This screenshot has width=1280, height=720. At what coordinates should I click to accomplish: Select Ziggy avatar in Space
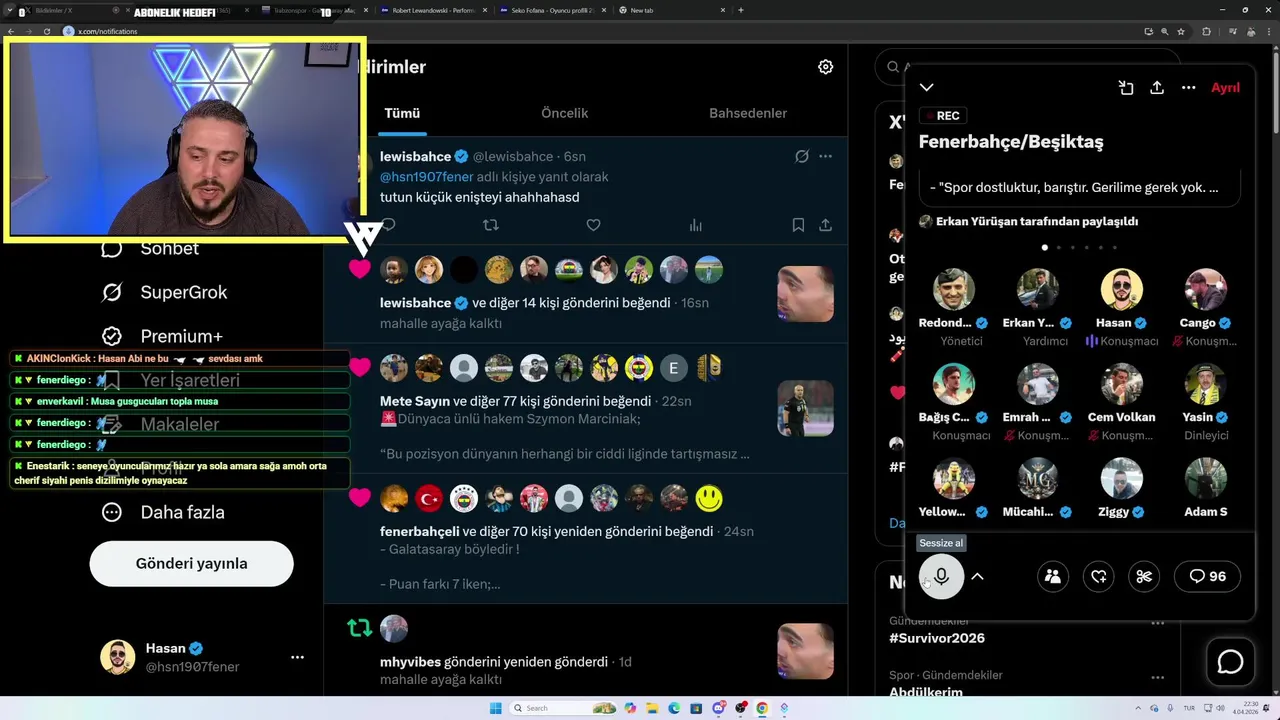(x=1122, y=479)
